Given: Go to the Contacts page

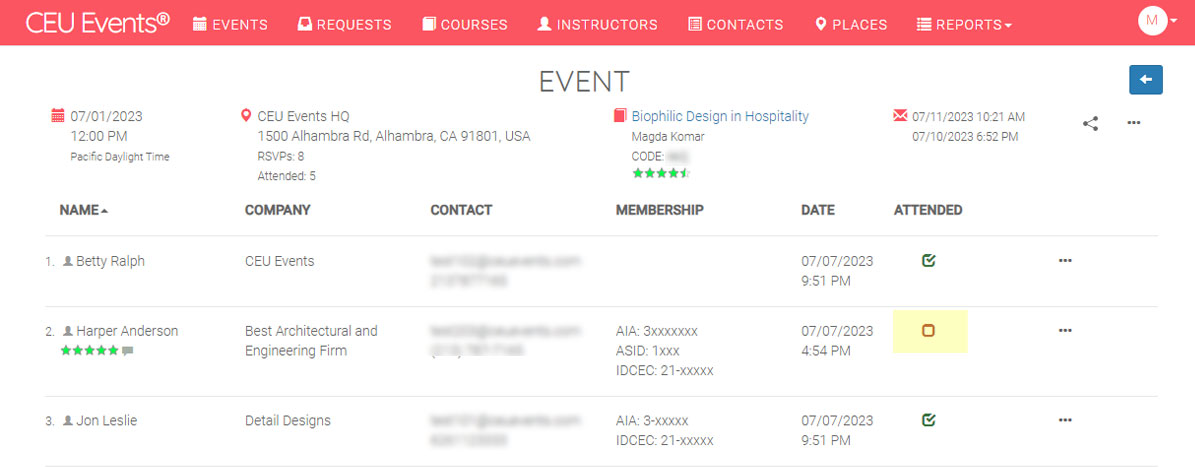Looking at the screenshot, I should coord(735,24).
